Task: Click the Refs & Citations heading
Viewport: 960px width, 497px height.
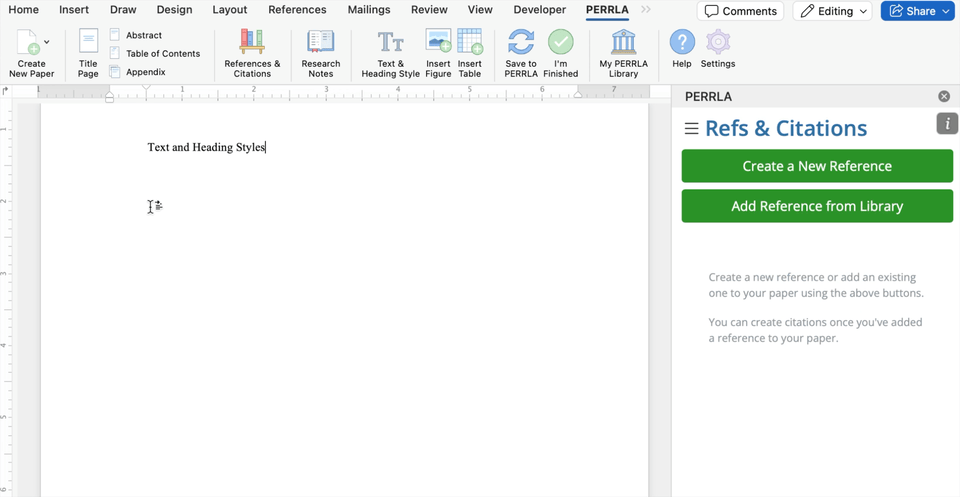Action: point(786,129)
